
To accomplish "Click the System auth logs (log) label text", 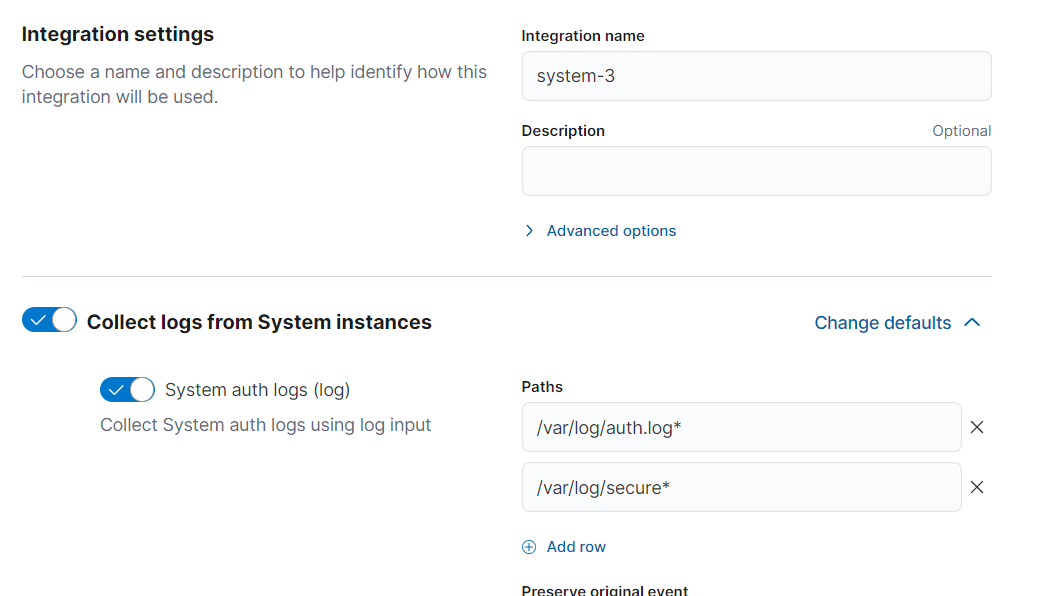I will (257, 390).
